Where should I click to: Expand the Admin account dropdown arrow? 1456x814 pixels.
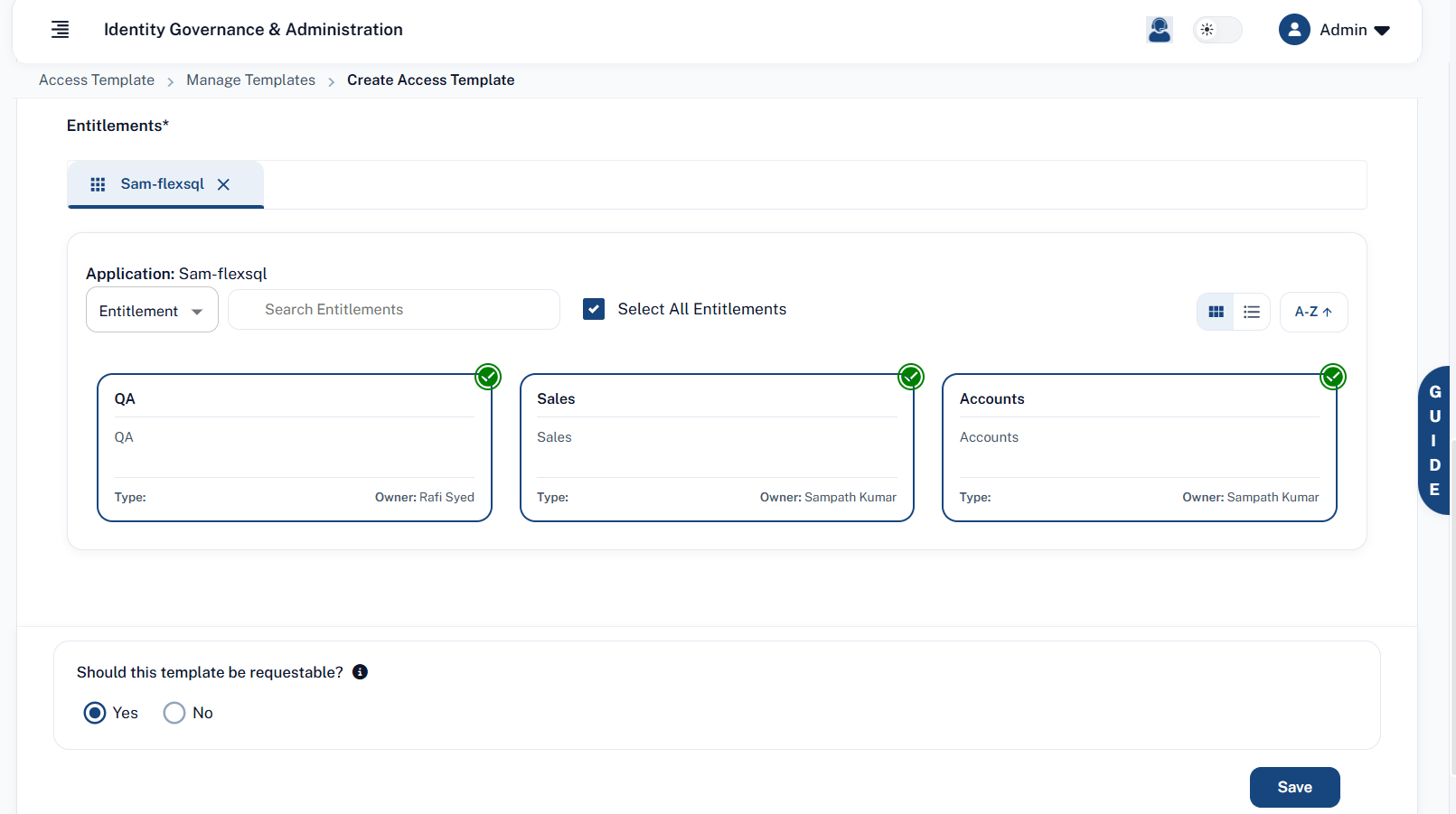click(x=1382, y=31)
